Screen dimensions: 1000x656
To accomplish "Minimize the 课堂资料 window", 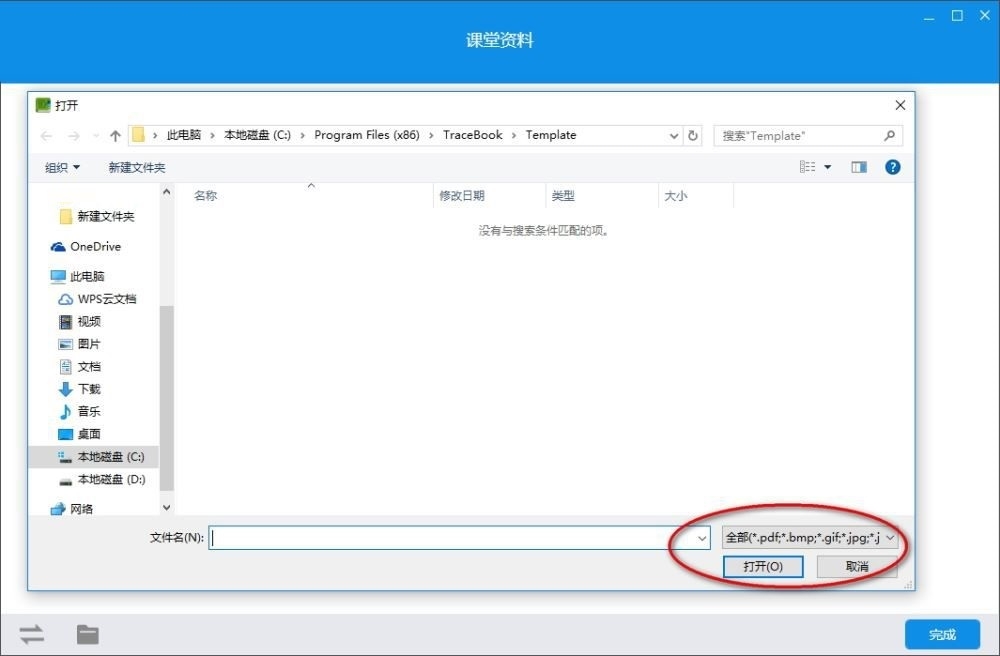I will point(929,17).
